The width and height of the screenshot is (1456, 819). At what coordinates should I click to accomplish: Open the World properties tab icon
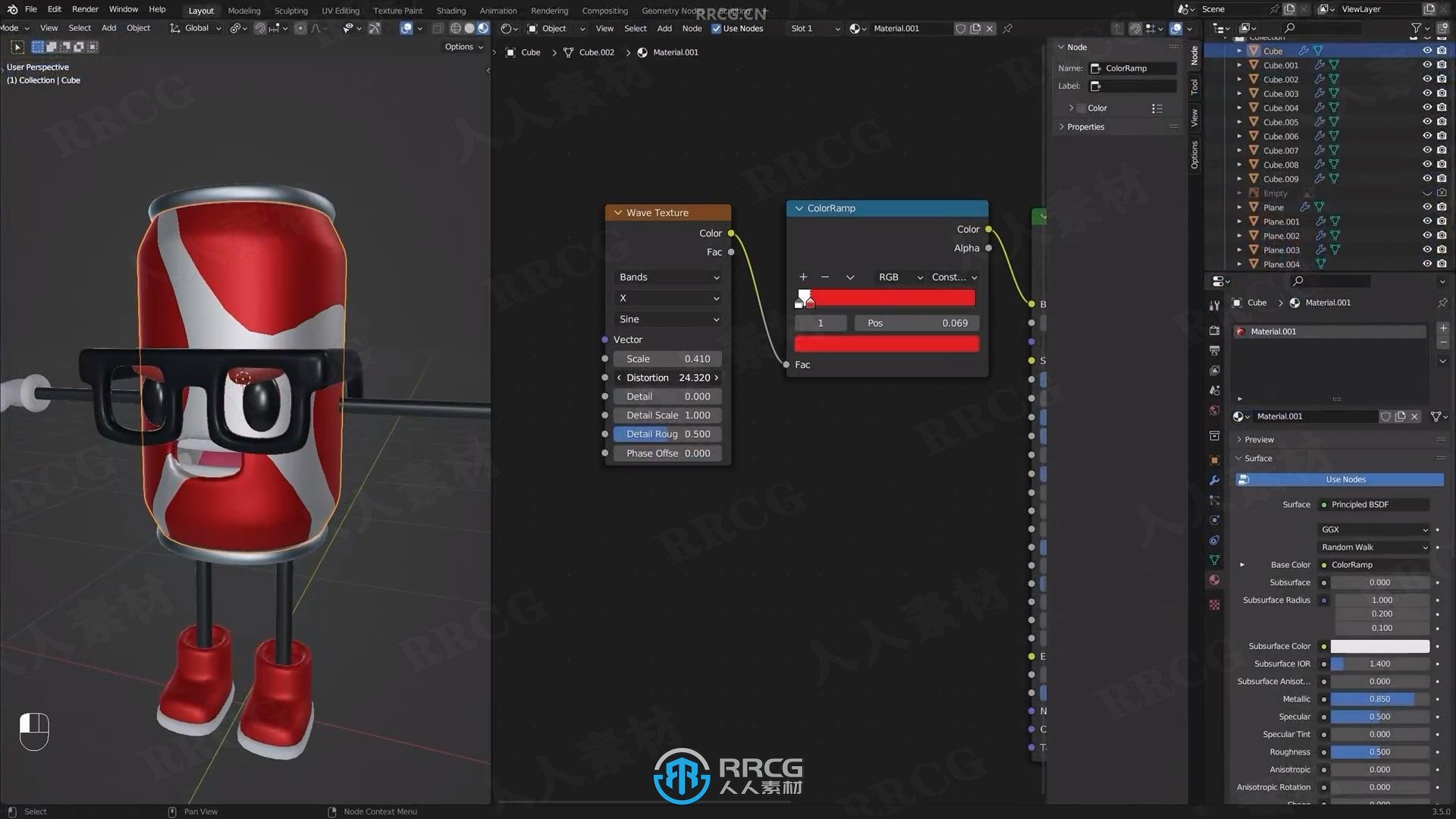click(1215, 410)
